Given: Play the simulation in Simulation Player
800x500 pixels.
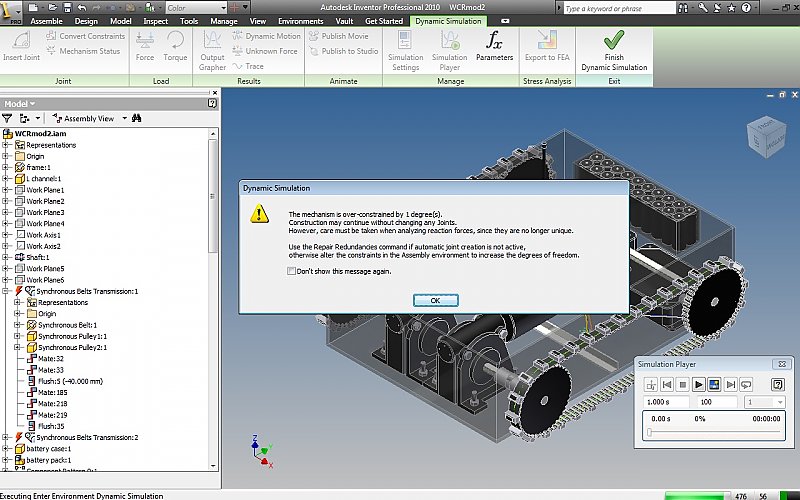Looking at the screenshot, I should click(698, 385).
